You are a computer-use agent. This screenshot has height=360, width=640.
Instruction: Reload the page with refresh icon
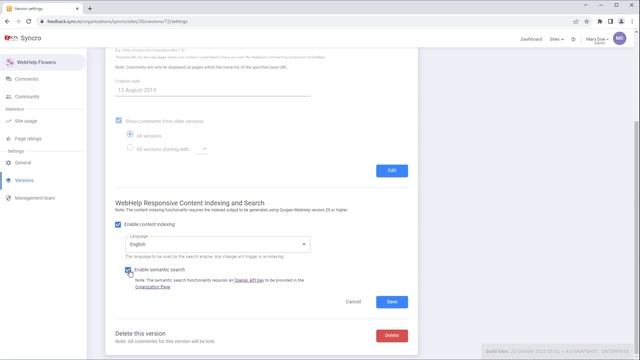click(x=29, y=21)
